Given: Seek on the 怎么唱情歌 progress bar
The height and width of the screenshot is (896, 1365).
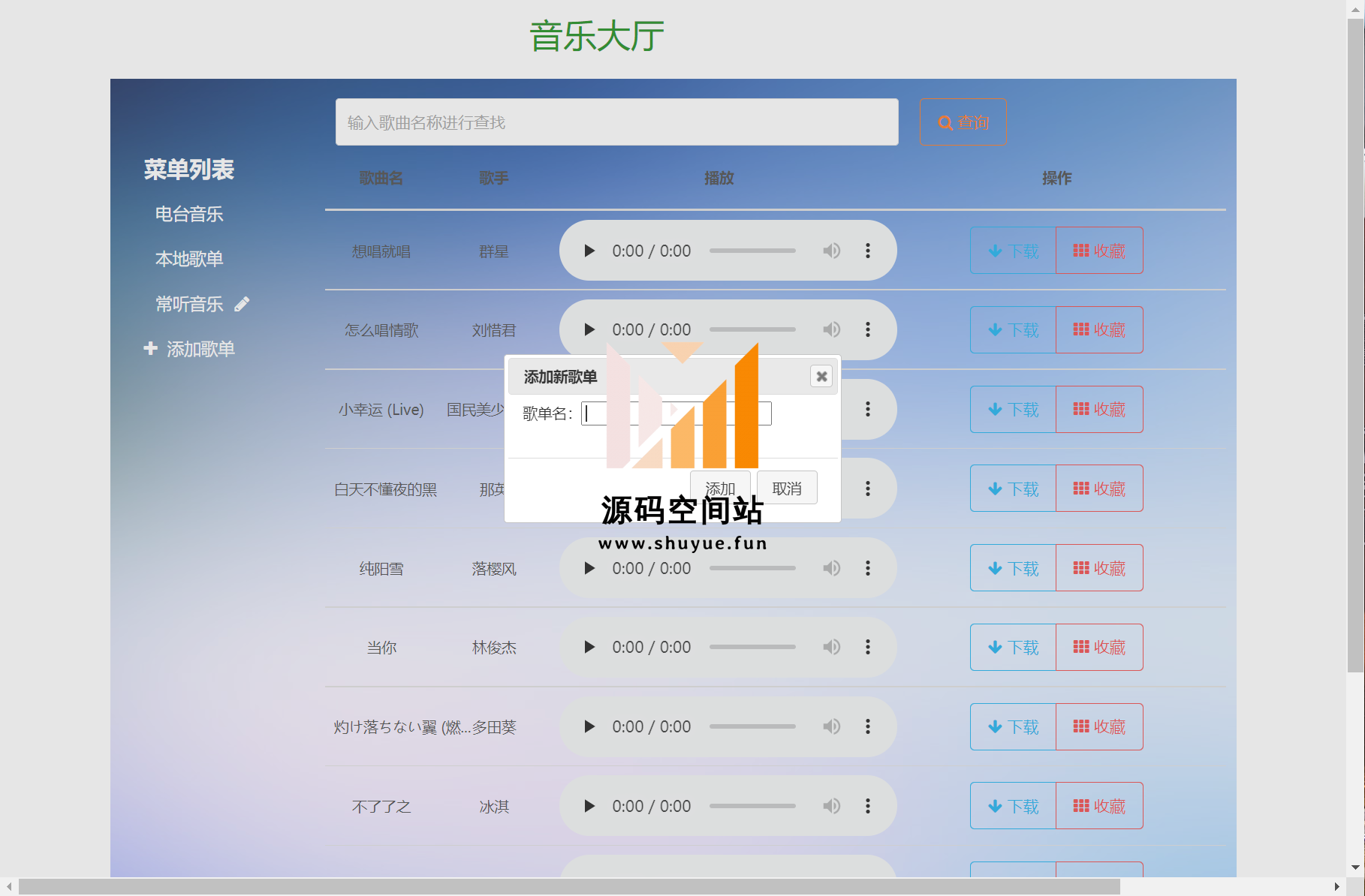Looking at the screenshot, I should (752, 329).
